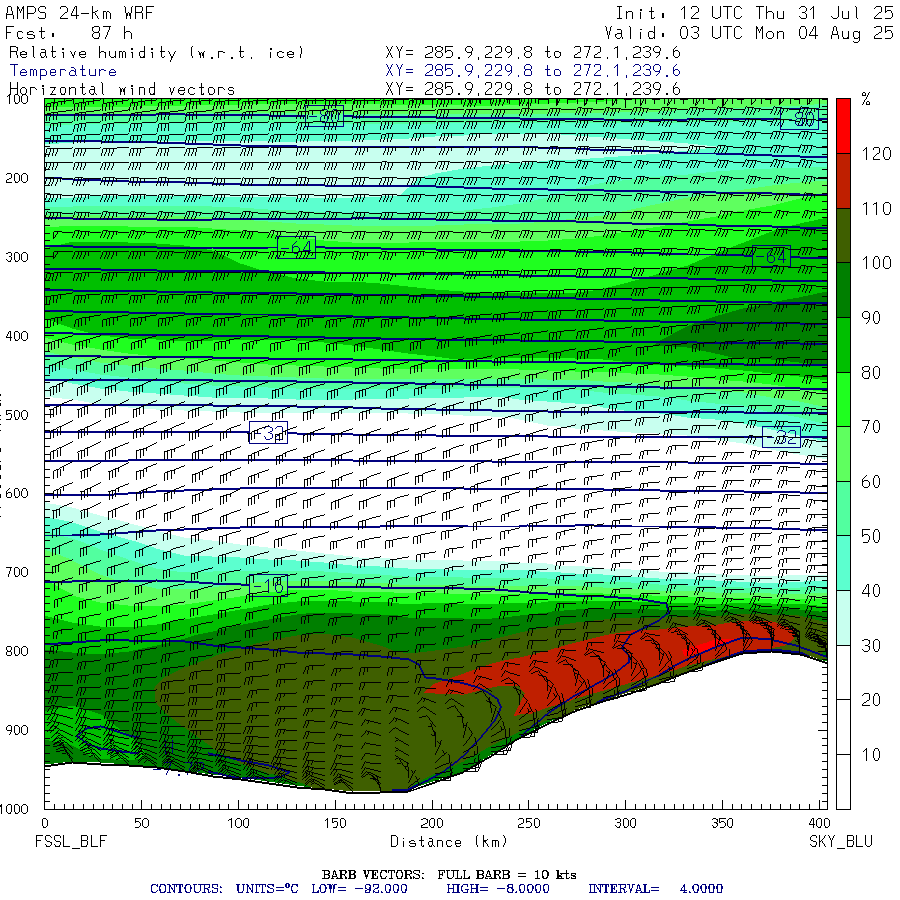Click the '250' distance axis tick label
900x900 pixels.
click(x=528, y=823)
